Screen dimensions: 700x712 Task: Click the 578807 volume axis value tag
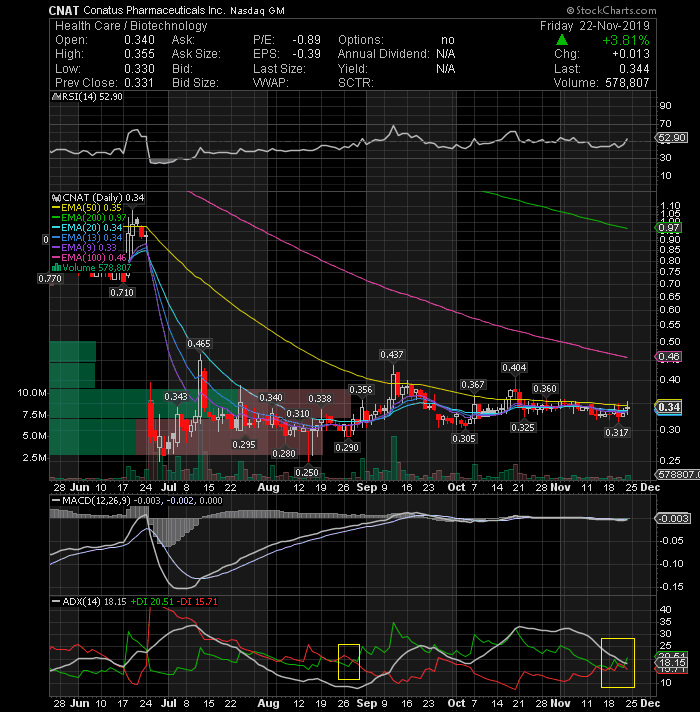point(677,475)
